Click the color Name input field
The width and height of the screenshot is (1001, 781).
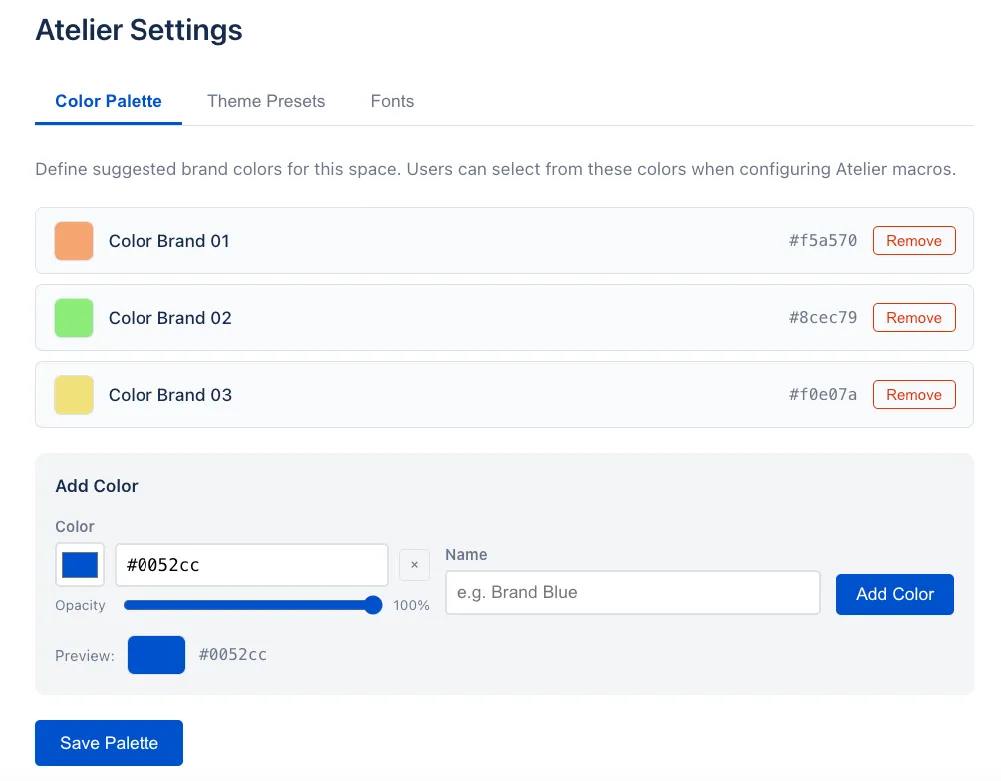tap(633, 593)
